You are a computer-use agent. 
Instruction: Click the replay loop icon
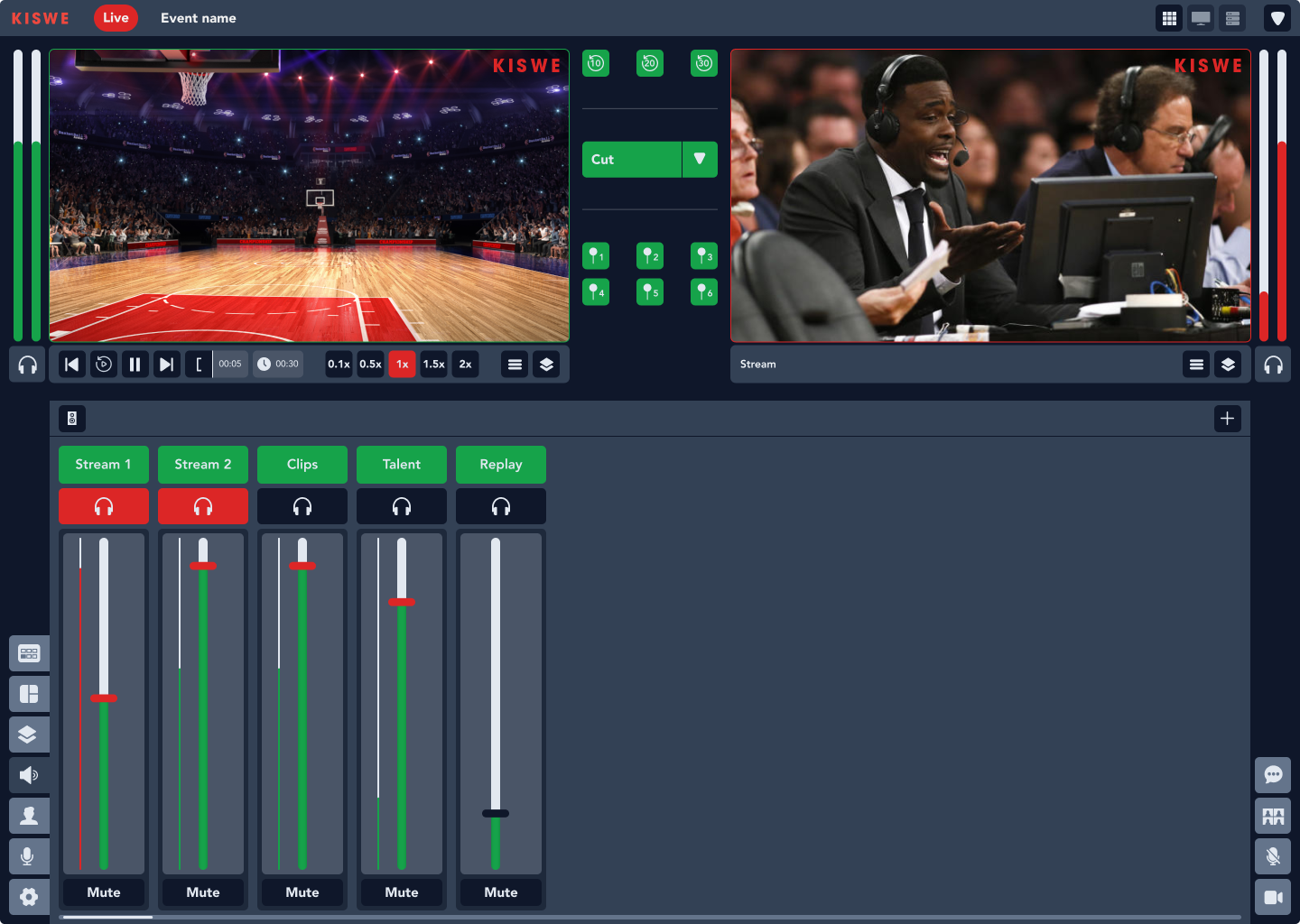pyautogui.click(x=104, y=365)
